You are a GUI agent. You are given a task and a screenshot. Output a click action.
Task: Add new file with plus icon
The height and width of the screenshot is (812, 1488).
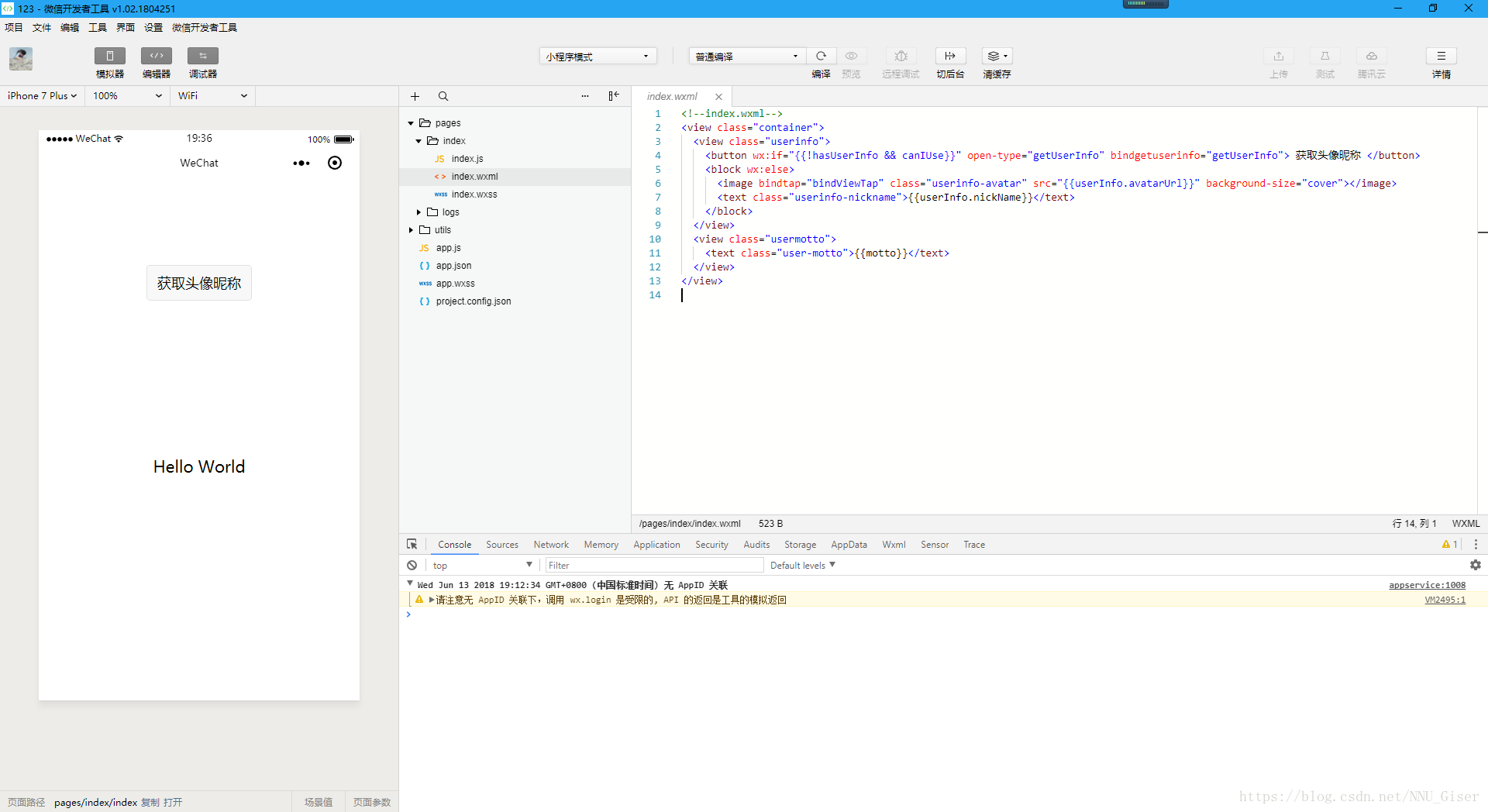[415, 96]
